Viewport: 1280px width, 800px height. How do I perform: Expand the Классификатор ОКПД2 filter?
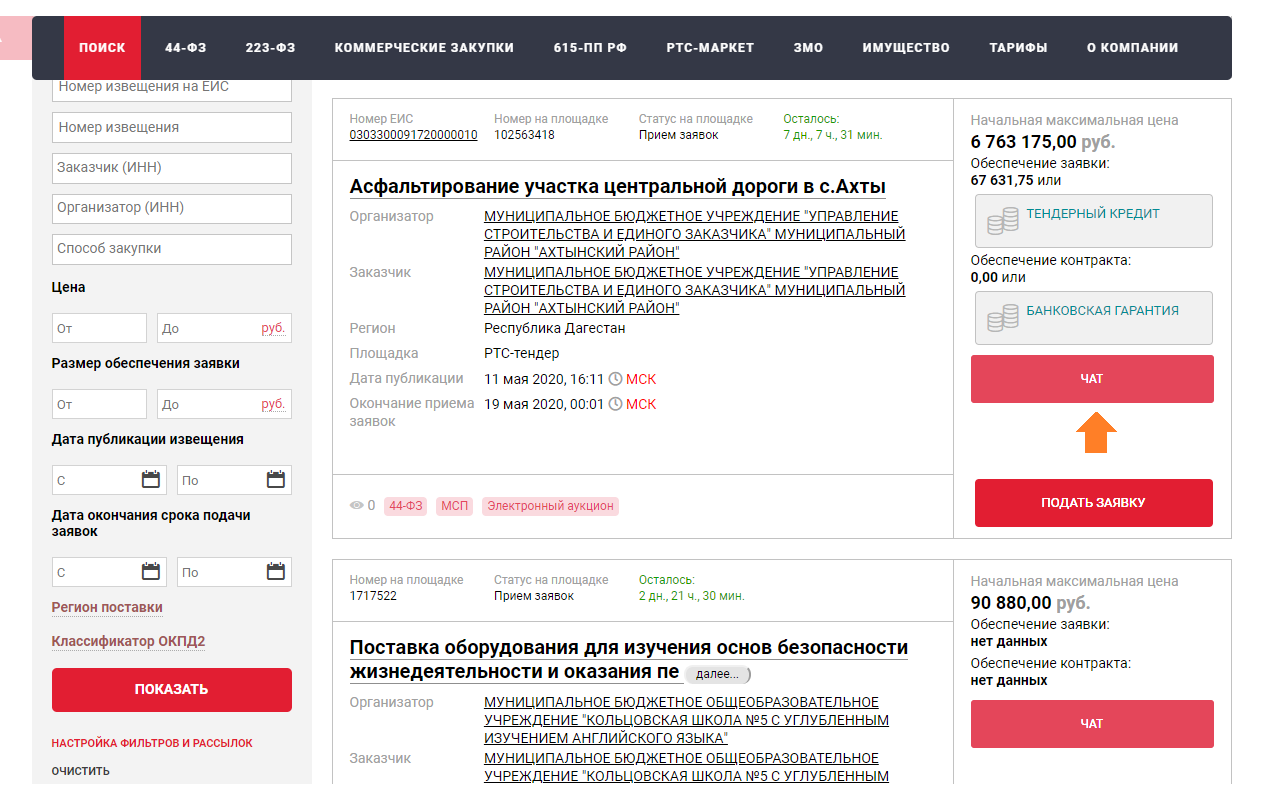click(128, 641)
